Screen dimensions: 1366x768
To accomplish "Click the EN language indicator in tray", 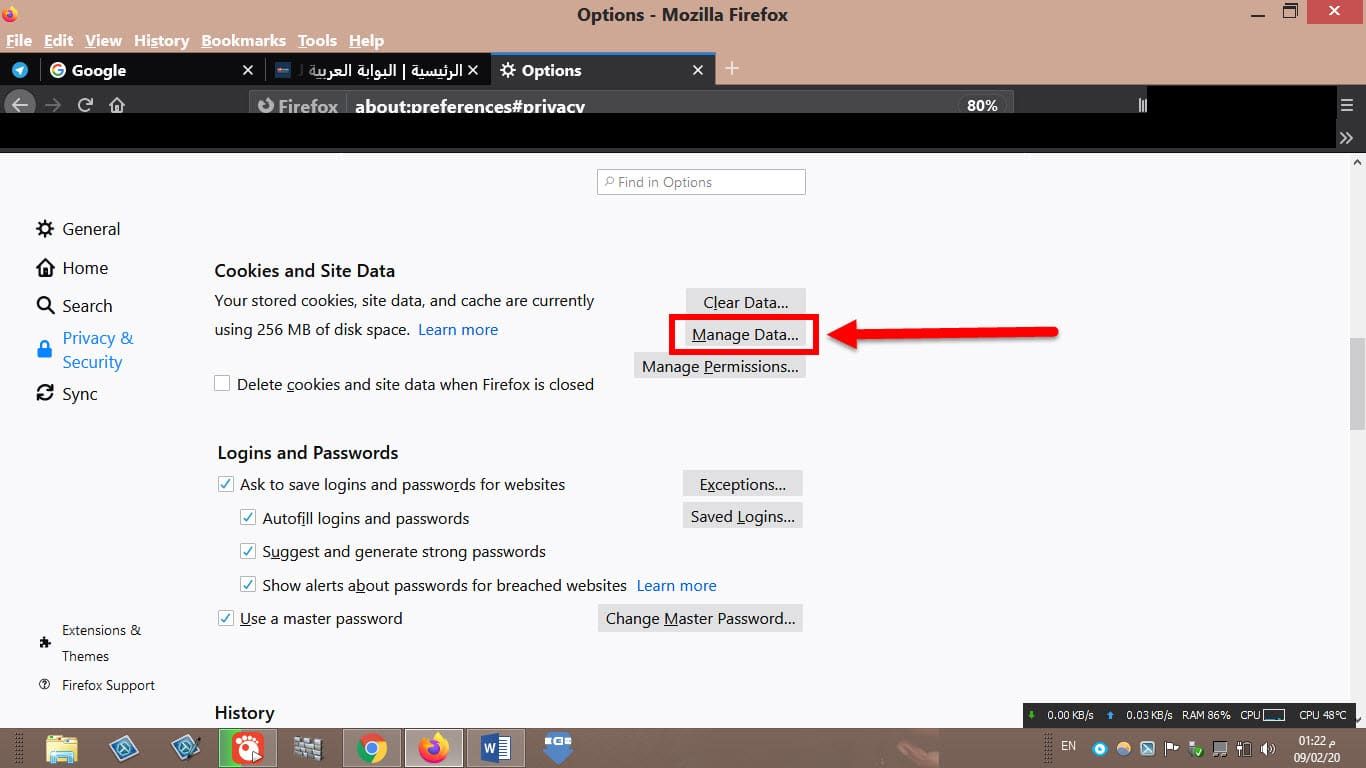I will 1068,746.
